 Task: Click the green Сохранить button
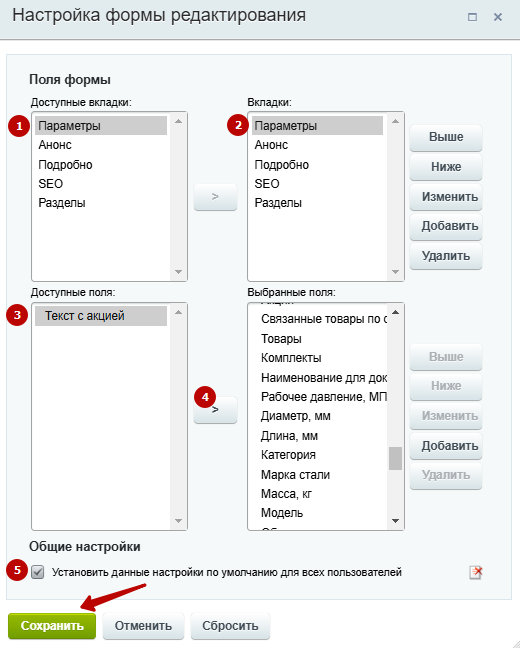point(52,626)
